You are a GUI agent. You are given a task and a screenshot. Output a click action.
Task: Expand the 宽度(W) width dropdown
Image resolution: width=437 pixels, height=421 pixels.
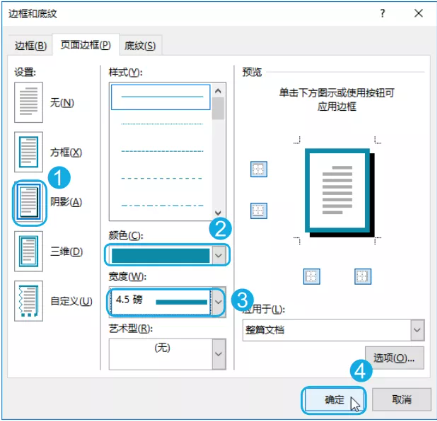(x=219, y=302)
